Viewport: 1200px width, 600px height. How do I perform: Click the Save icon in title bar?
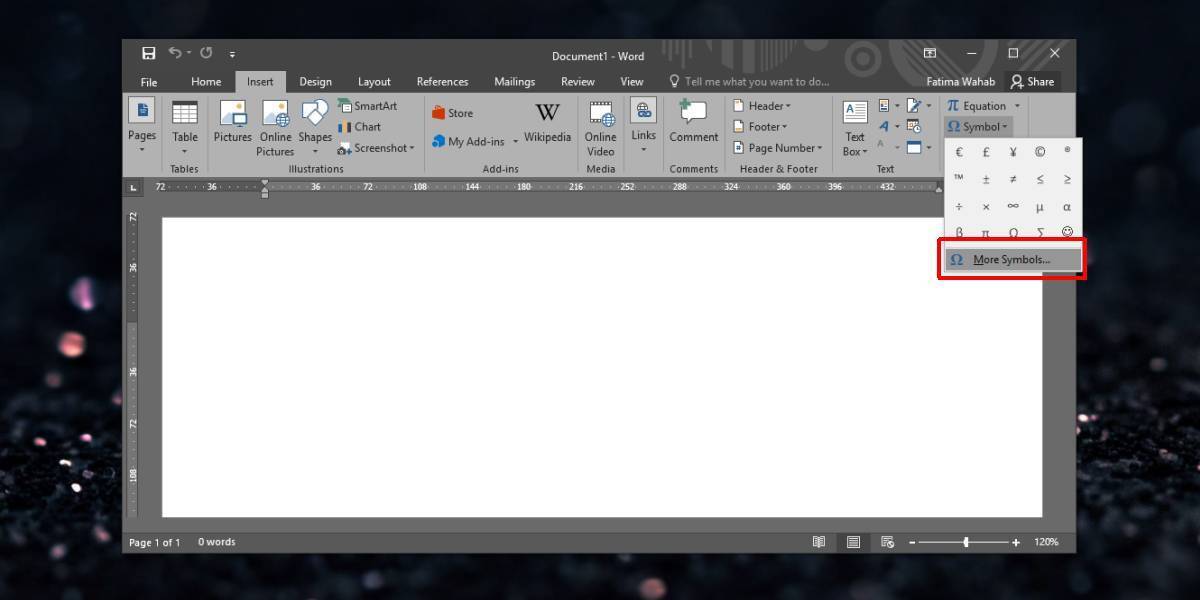[149, 54]
